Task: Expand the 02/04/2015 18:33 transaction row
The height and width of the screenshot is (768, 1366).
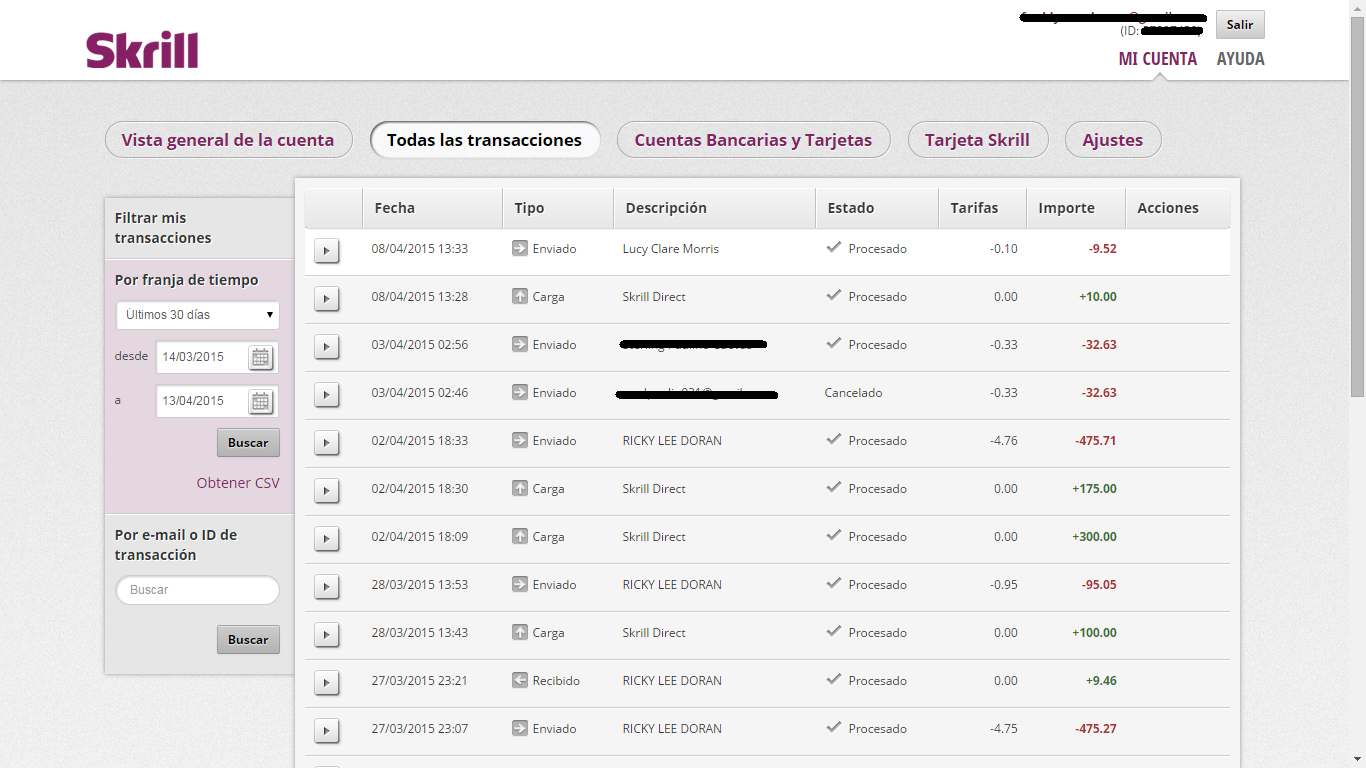Action: [327, 442]
